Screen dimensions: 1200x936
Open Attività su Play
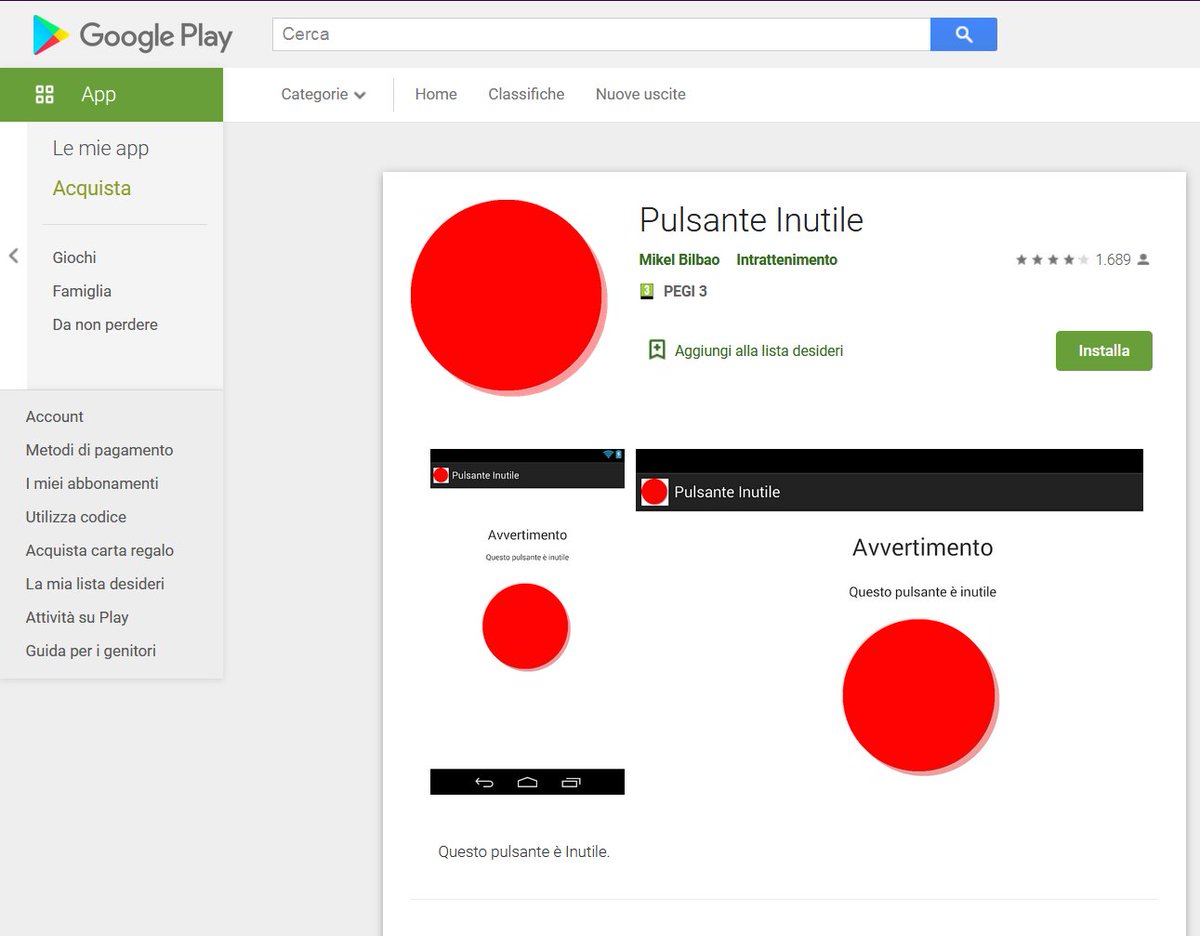(77, 618)
